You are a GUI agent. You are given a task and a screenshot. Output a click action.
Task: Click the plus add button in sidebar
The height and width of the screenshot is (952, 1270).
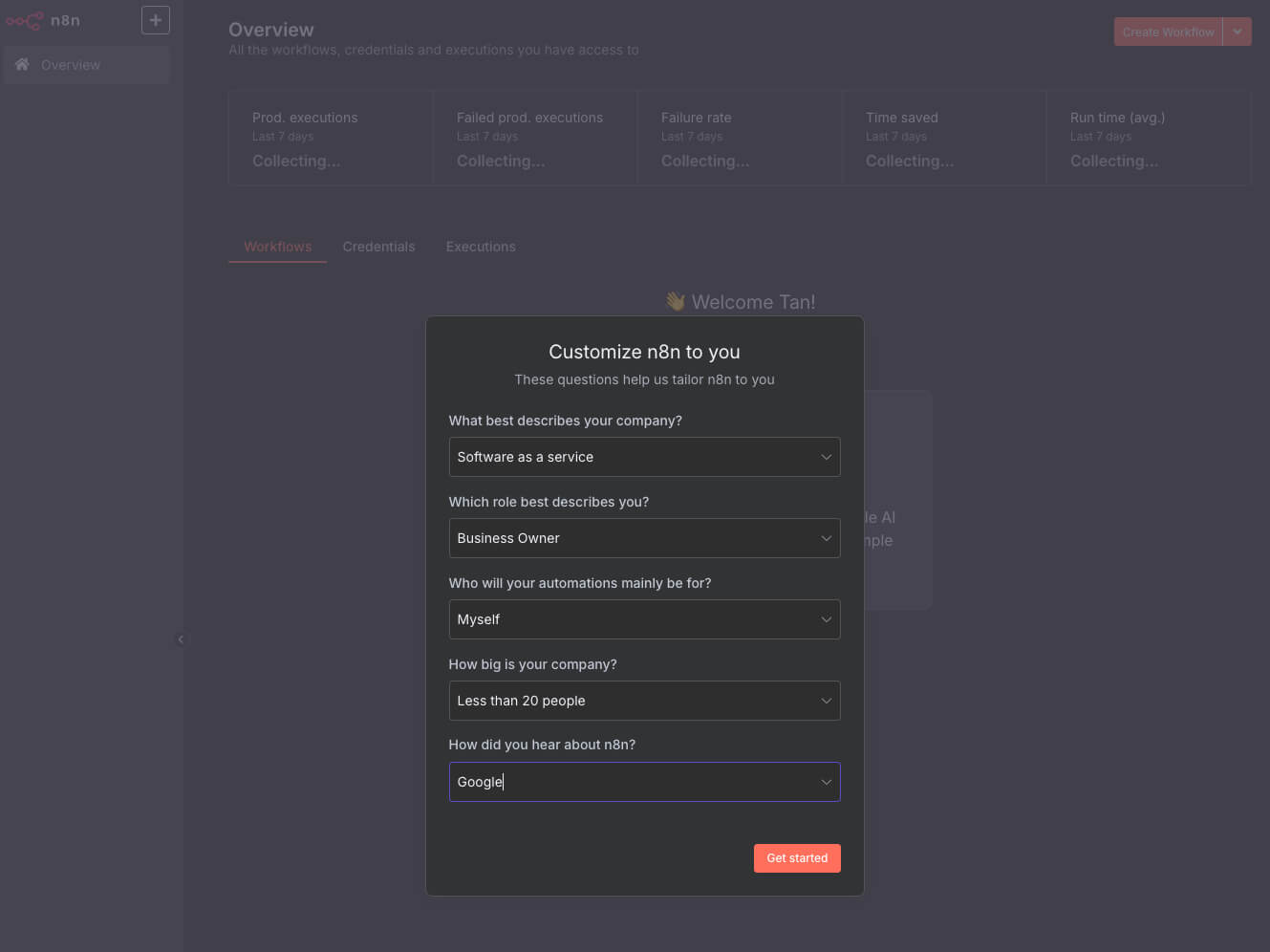156,20
